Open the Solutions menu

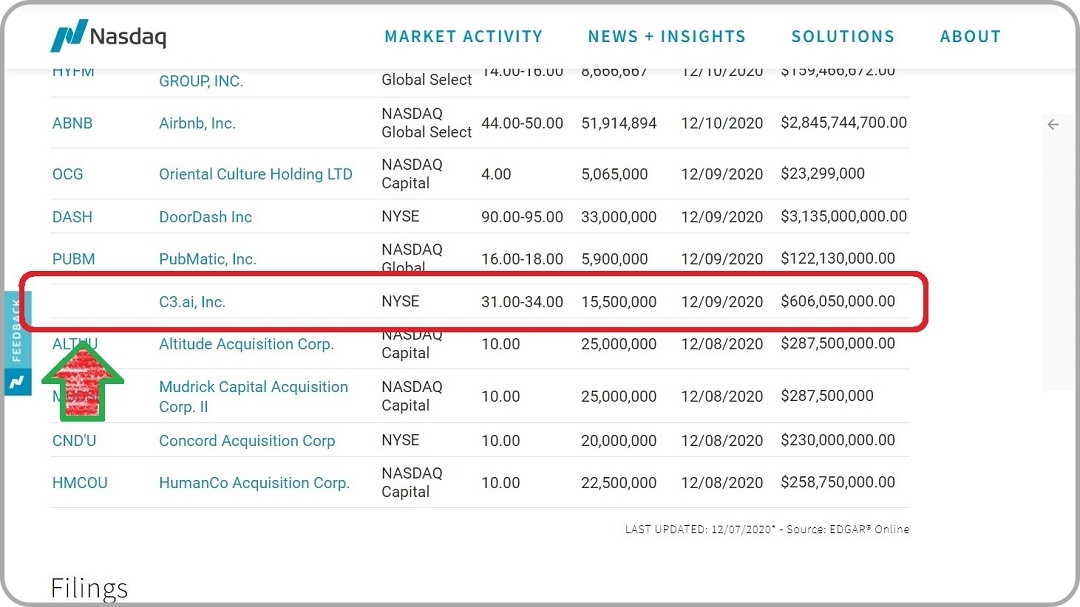pyautogui.click(x=843, y=36)
